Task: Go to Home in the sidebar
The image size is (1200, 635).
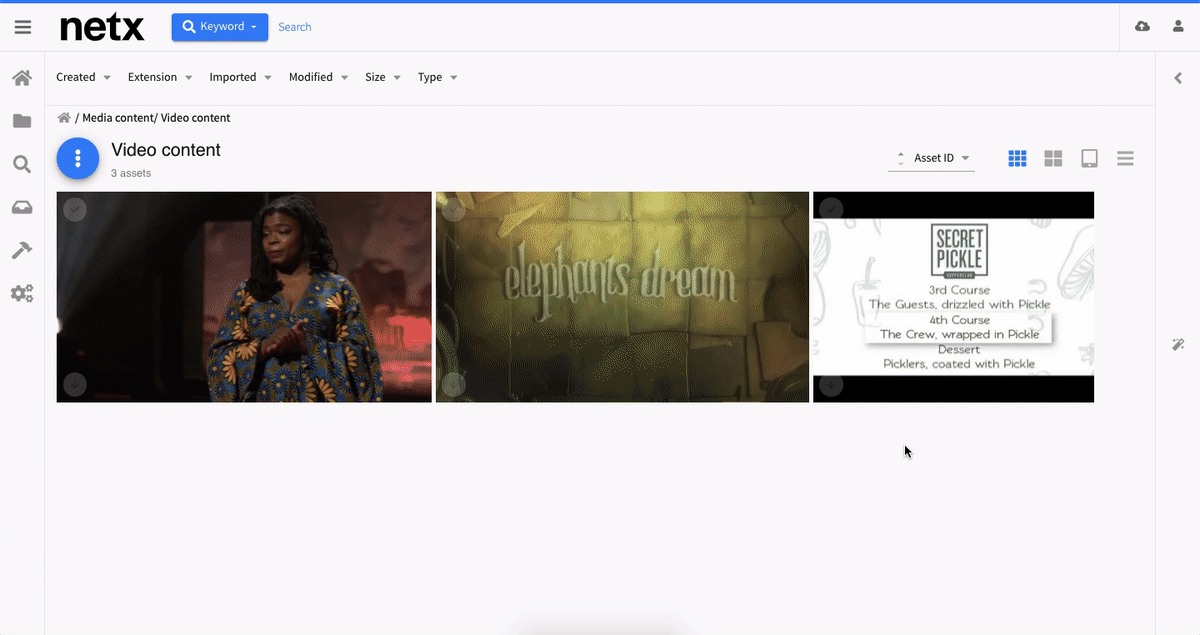Action: (22, 78)
